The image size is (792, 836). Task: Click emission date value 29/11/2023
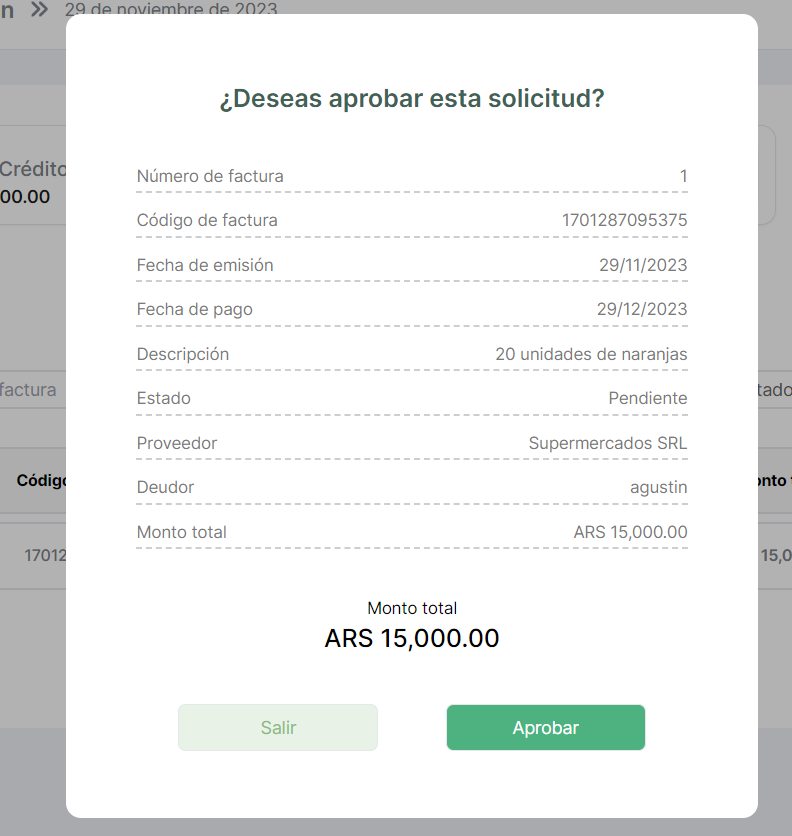pyautogui.click(x=643, y=265)
